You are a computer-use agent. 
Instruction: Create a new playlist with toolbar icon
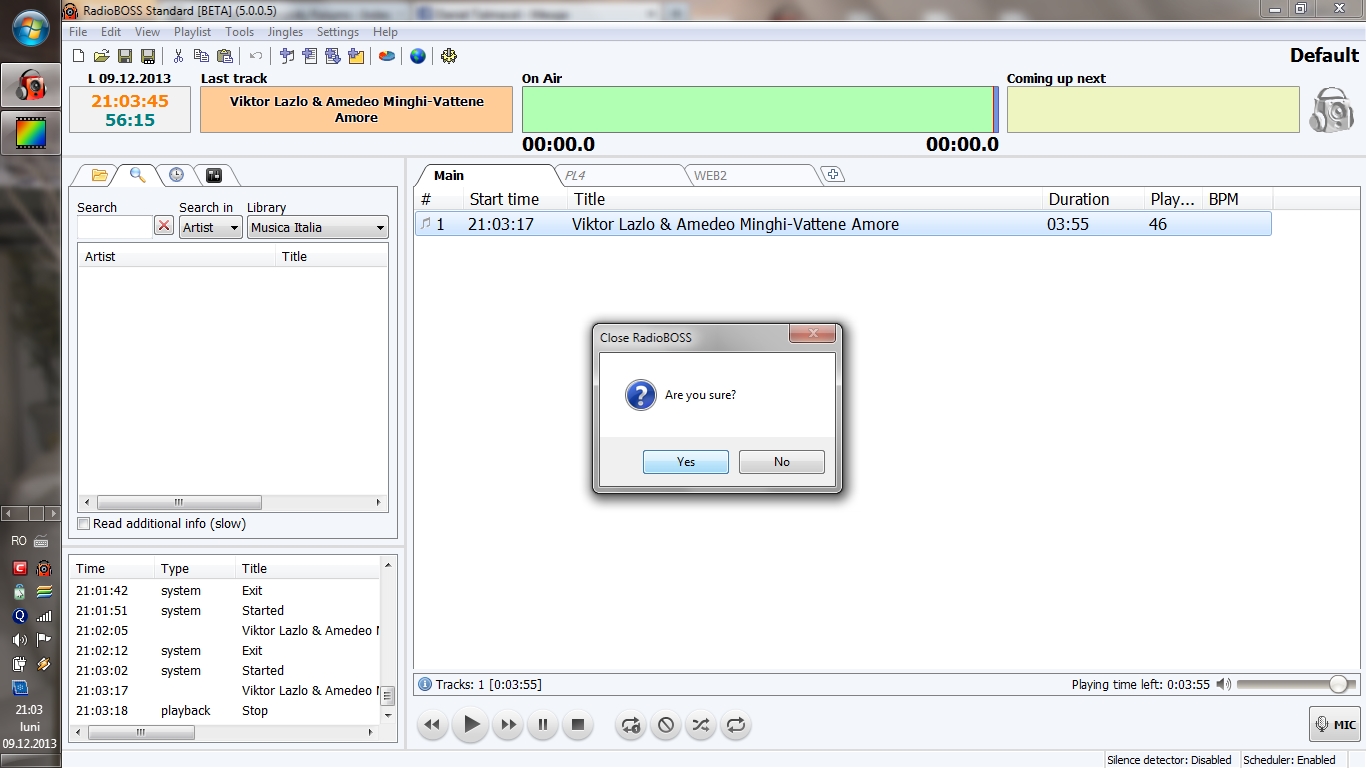tap(78, 56)
